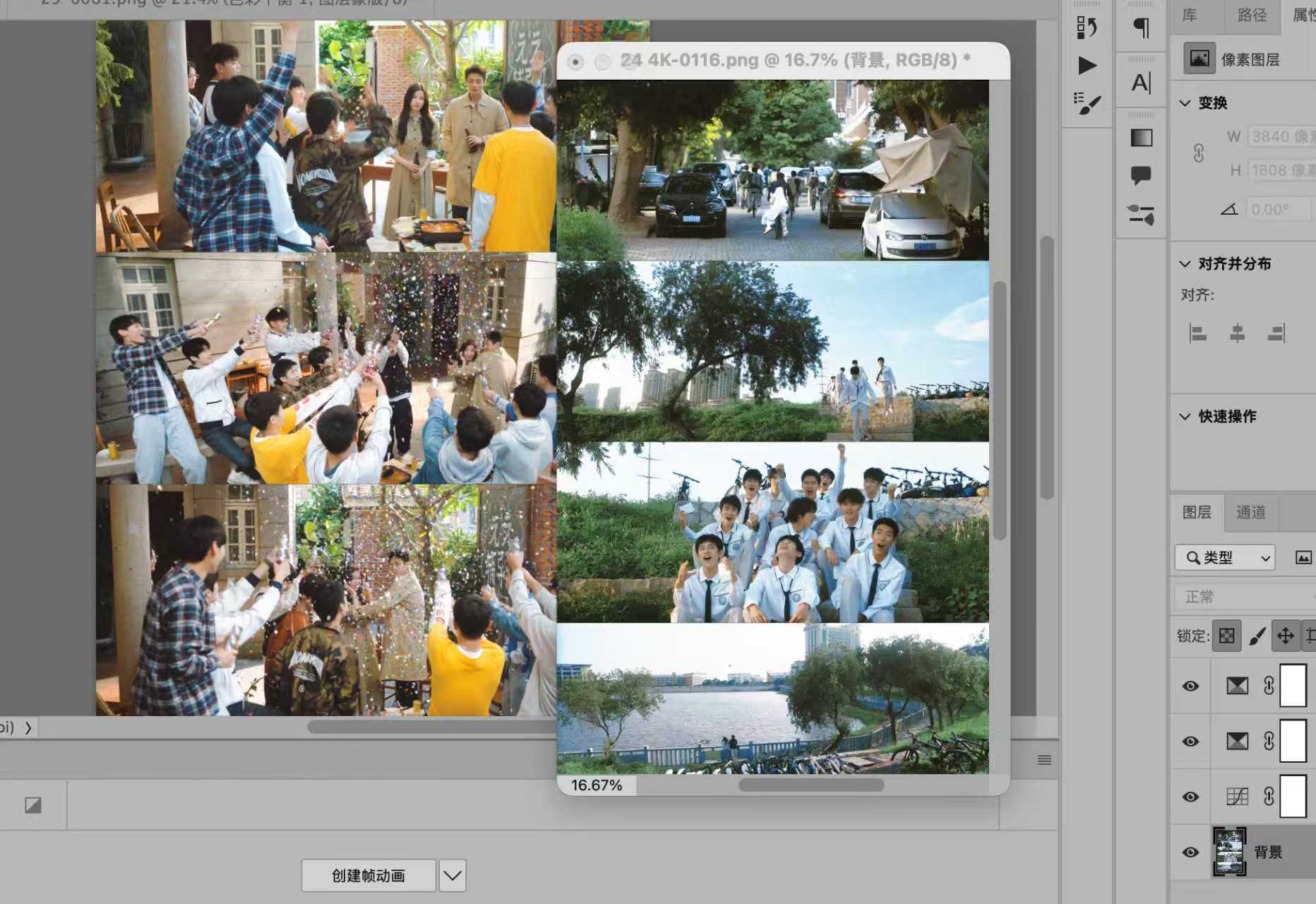Click the align left edges icon
This screenshot has width=1316, height=904.
click(1197, 333)
